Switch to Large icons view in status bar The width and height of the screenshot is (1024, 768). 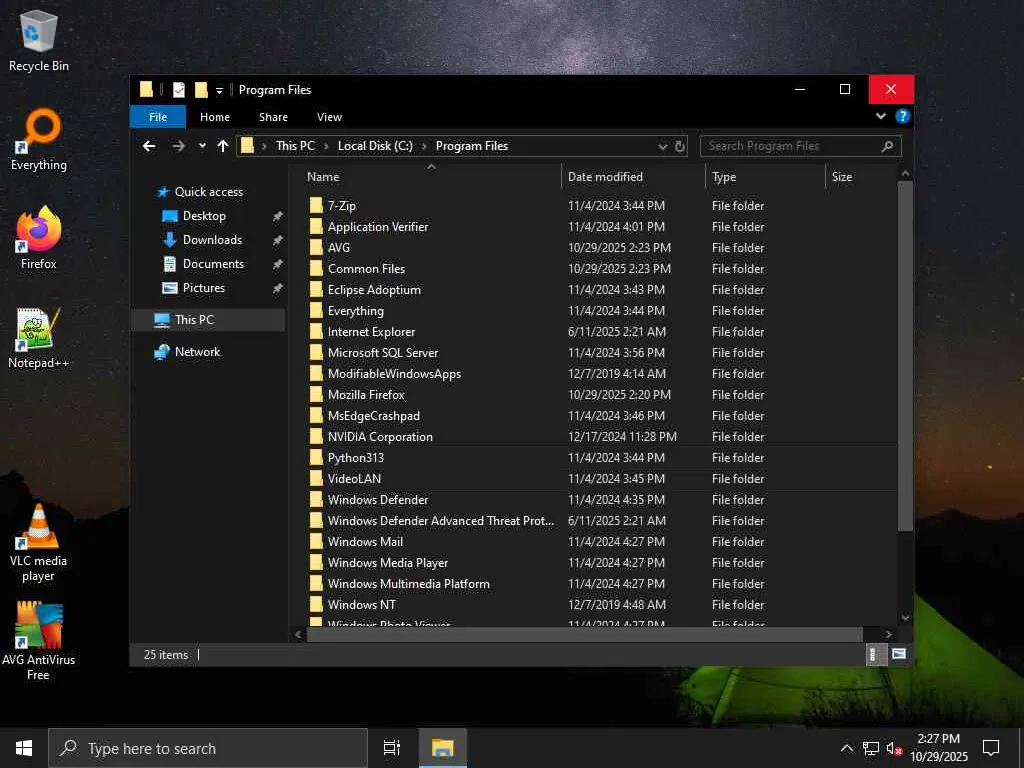coord(899,654)
